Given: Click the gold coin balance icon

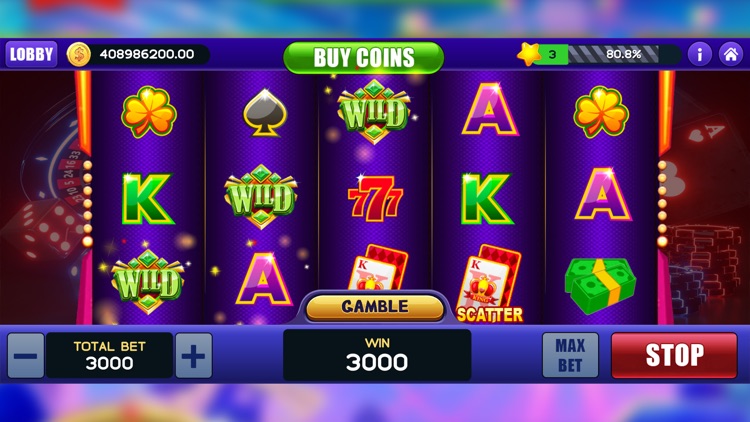Looking at the screenshot, I should pyautogui.click(x=79, y=54).
